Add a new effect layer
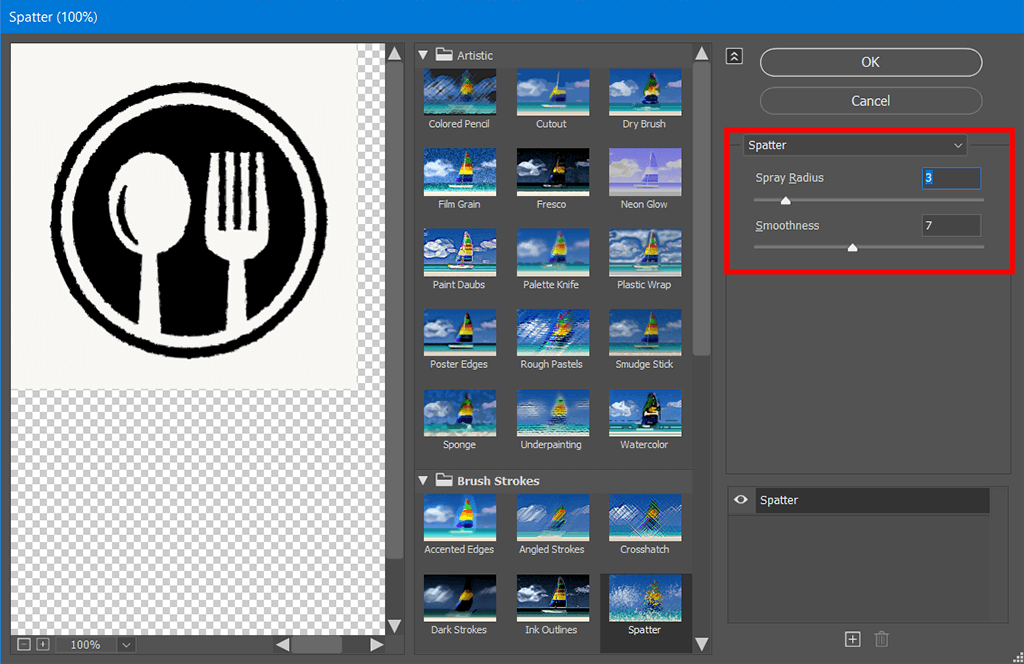Screen dimensions: 1024x664 [852, 639]
